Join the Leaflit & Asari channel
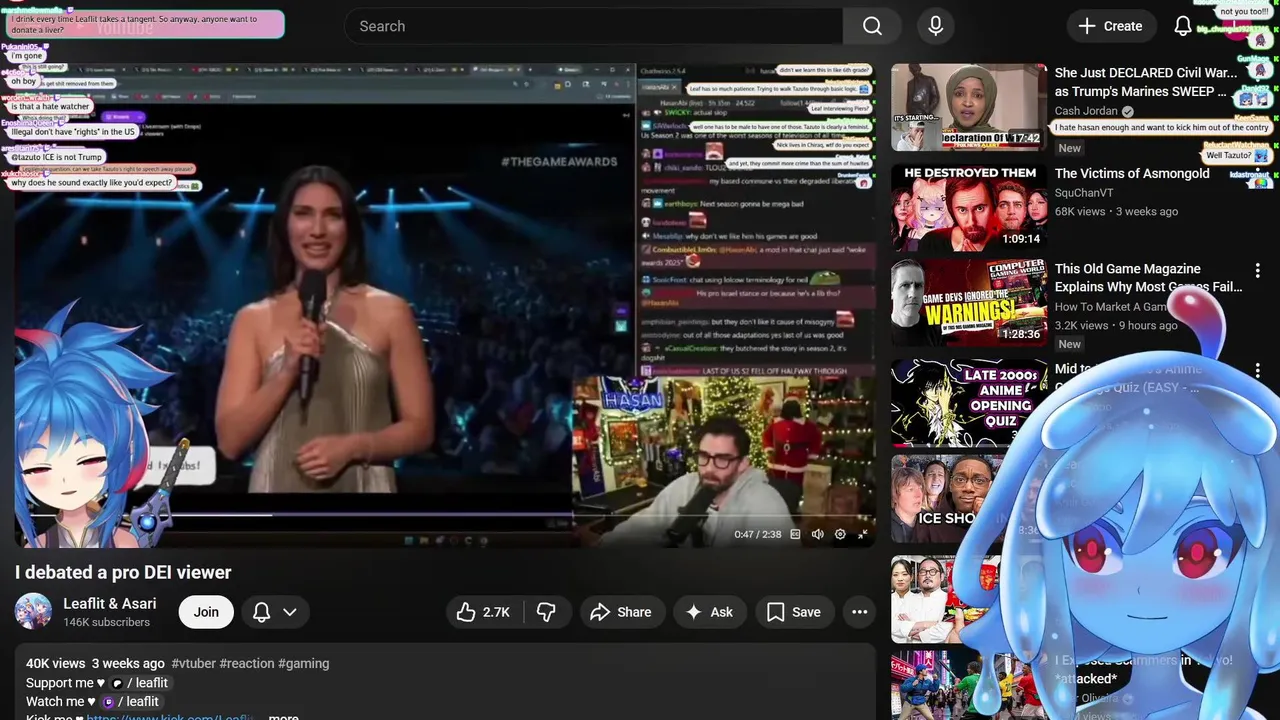This screenshot has width=1280, height=720. [206, 612]
